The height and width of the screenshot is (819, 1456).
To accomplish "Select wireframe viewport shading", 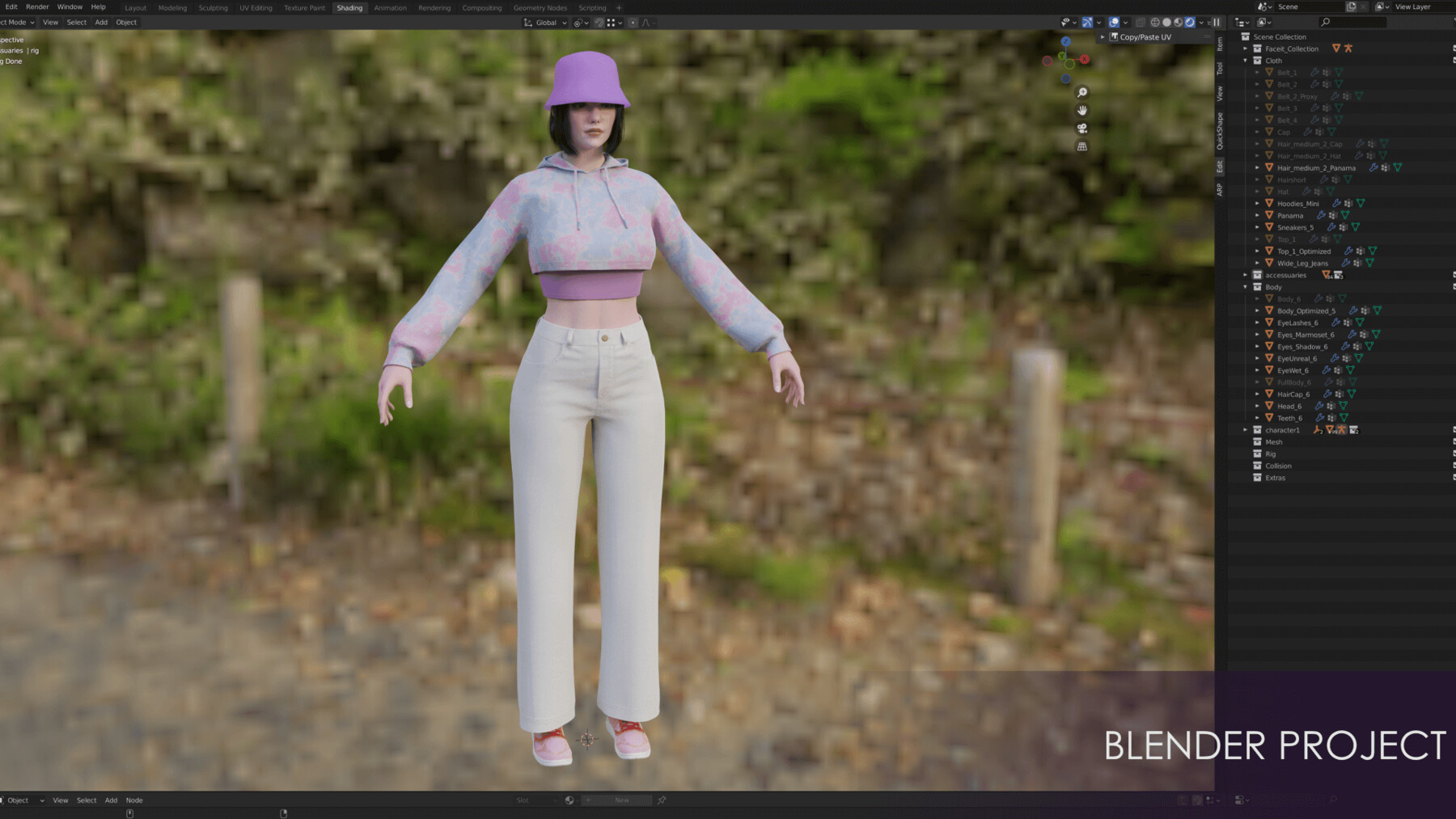I will [1155, 23].
